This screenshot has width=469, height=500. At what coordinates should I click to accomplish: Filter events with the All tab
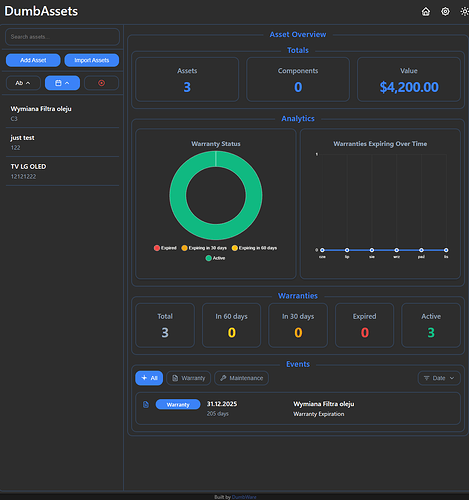(x=149, y=378)
